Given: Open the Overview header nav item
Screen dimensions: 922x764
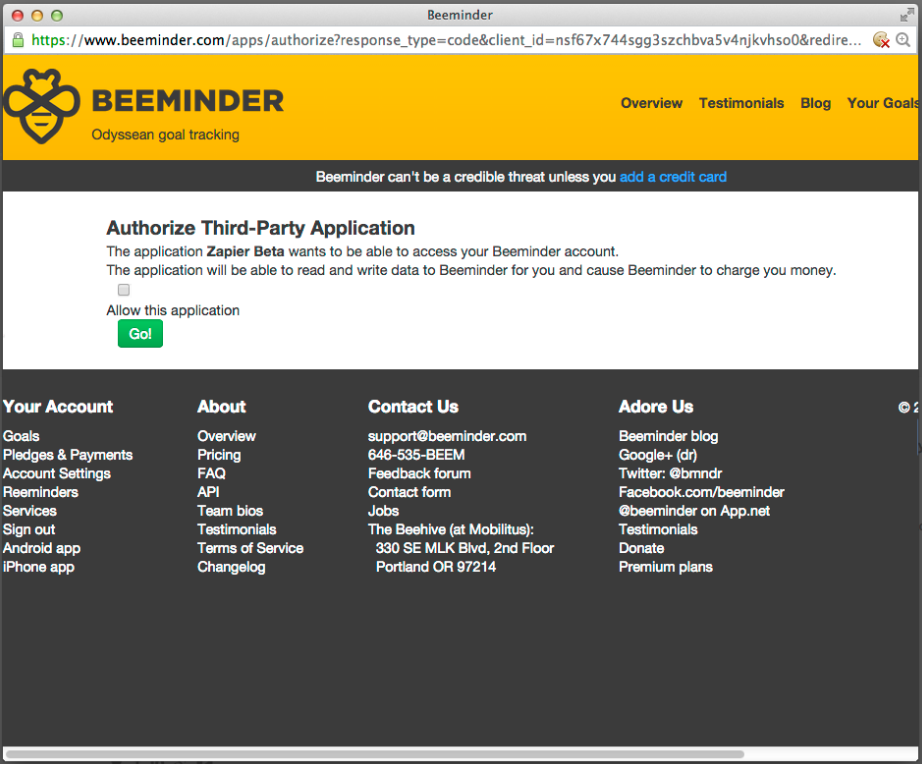Looking at the screenshot, I should [x=652, y=103].
